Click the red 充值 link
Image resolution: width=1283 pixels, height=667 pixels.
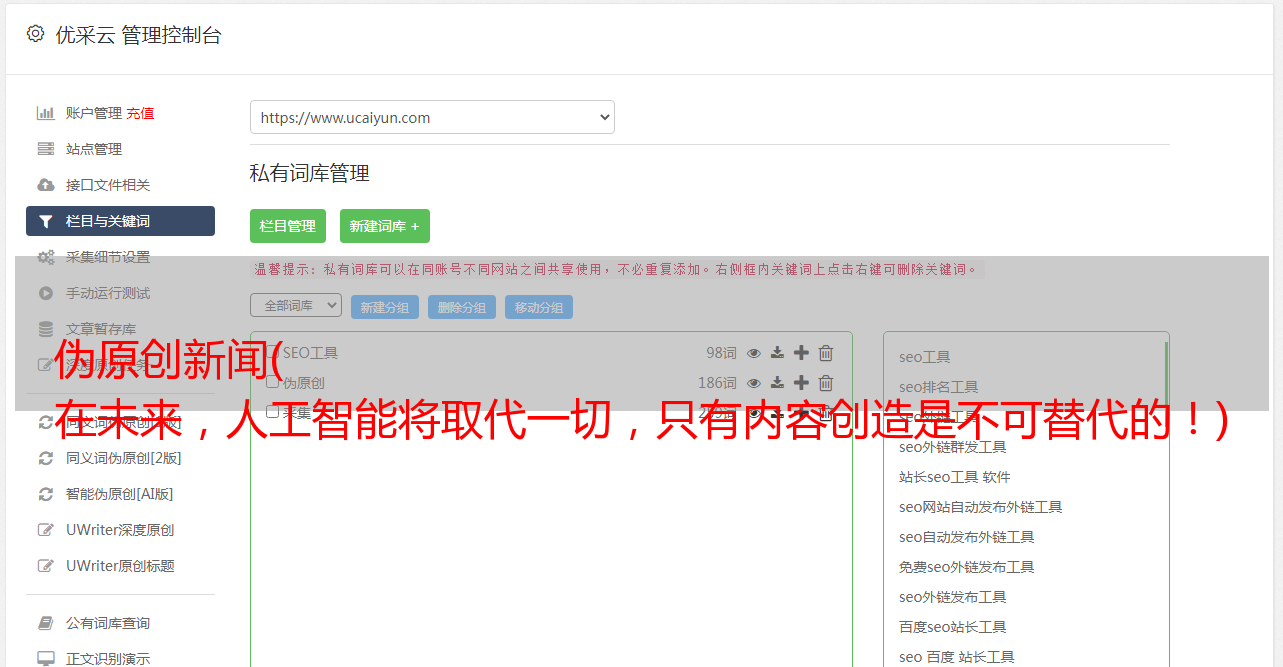(140, 113)
